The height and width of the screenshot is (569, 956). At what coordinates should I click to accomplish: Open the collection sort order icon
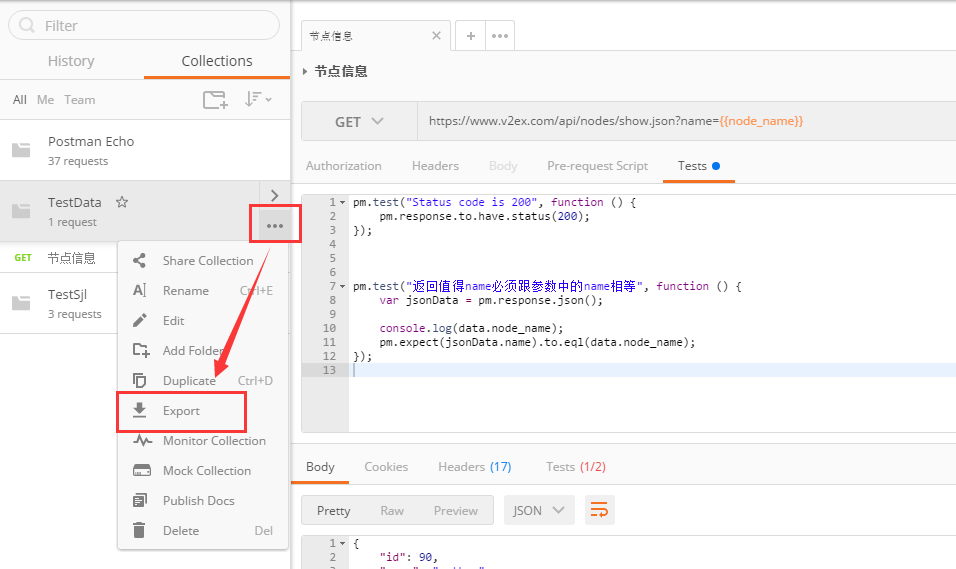pyautogui.click(x=257, y=99)
